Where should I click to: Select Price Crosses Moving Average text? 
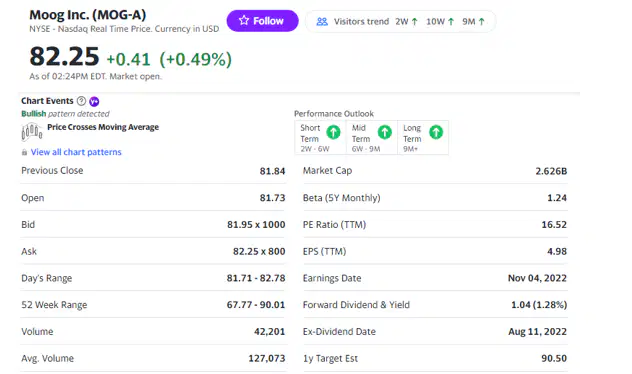(103, 127)
